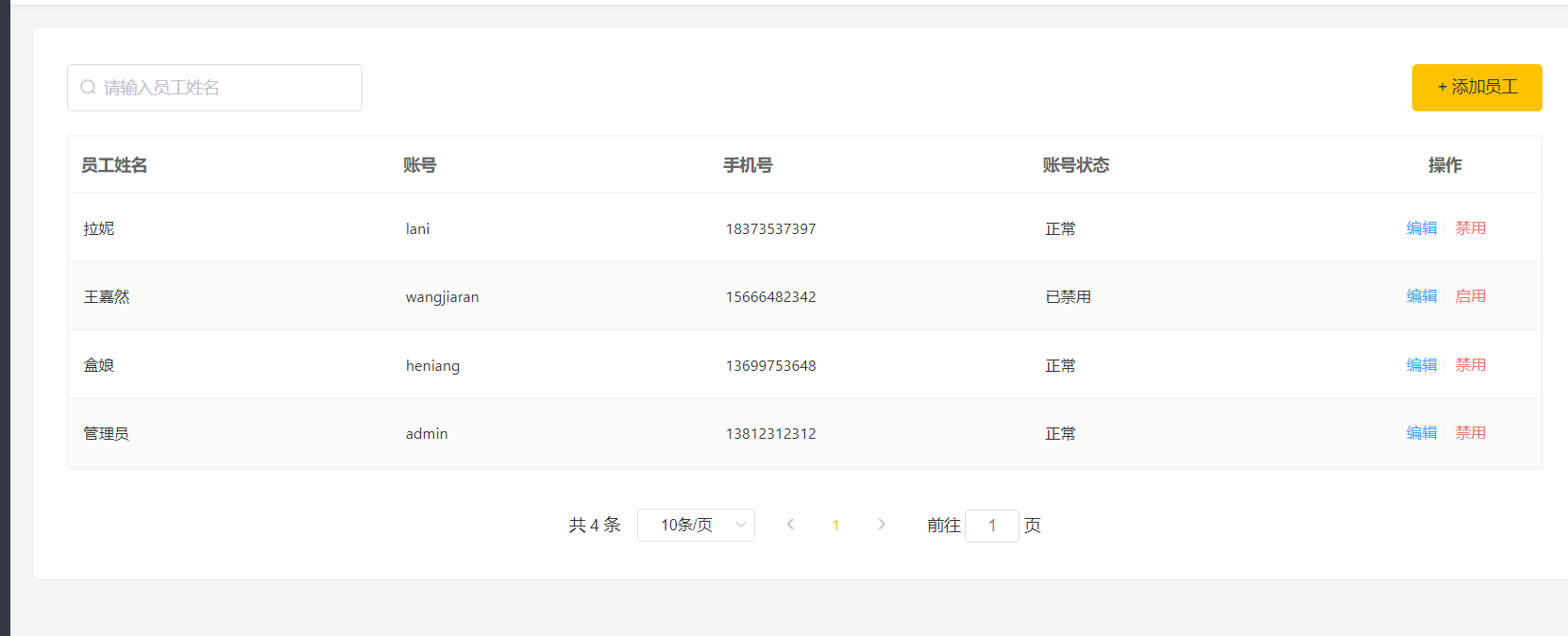
Task: Disable the heniang account
Action: pyautogui.click(x=1470, y=365)
